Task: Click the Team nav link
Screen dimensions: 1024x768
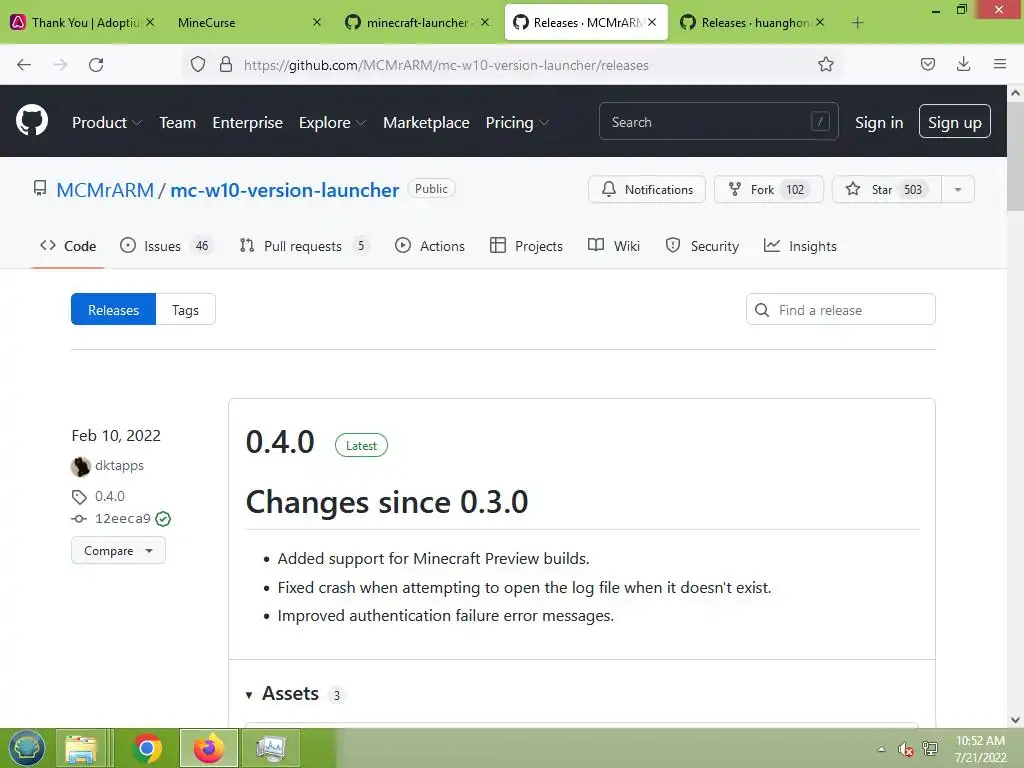Action: pyautogui.click(x=178, y=122)
